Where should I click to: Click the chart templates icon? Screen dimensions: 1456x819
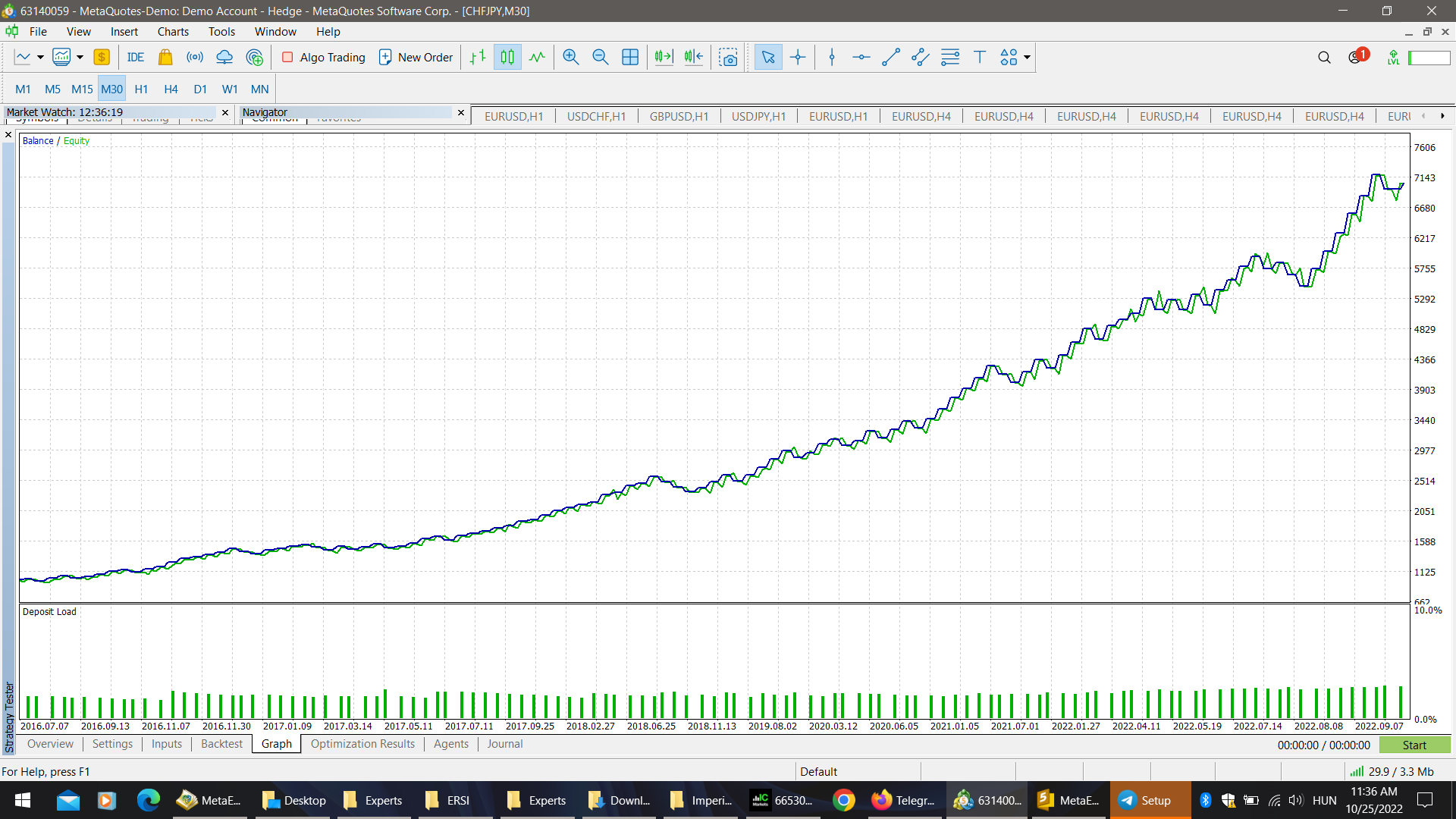click(x=61, y=57)
